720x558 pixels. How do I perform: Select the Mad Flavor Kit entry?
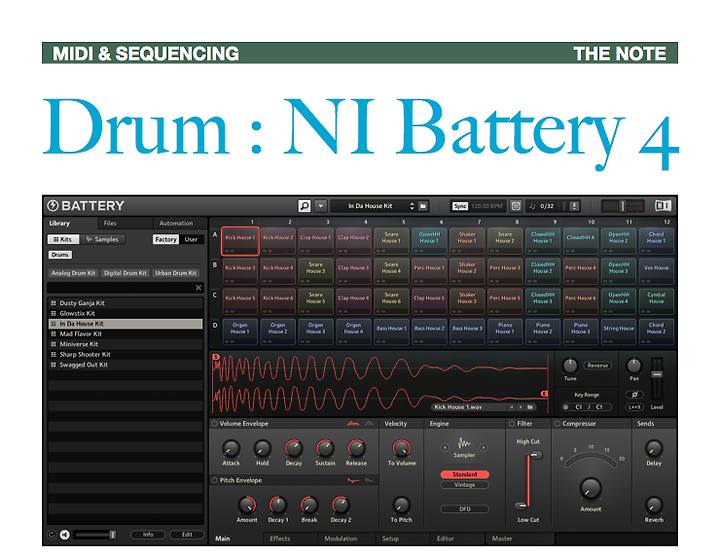125,334
